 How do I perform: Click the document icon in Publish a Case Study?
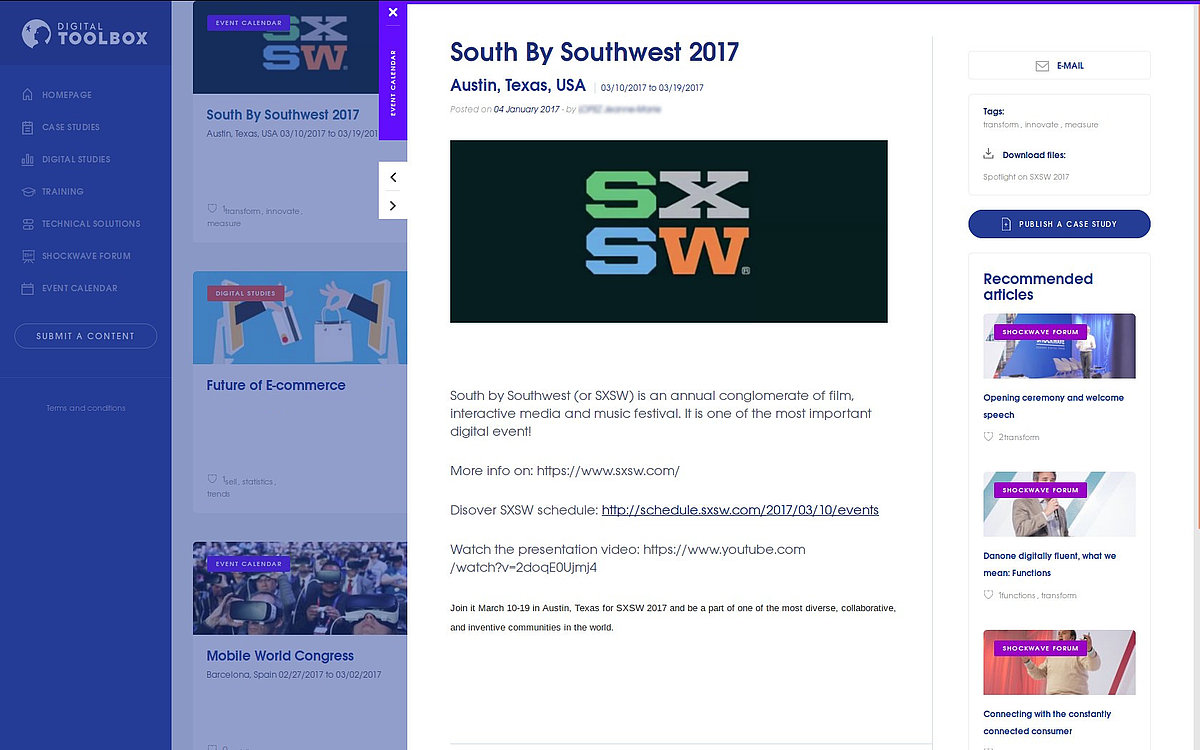point(1006,224)
